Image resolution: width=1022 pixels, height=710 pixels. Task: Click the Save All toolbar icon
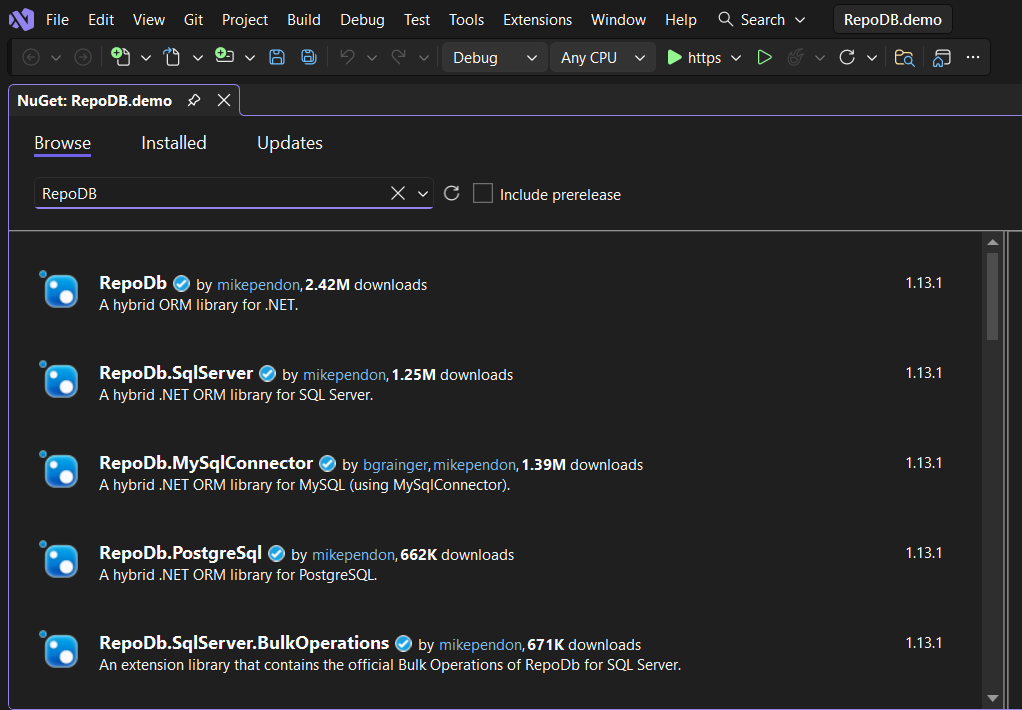coord(309,58)
